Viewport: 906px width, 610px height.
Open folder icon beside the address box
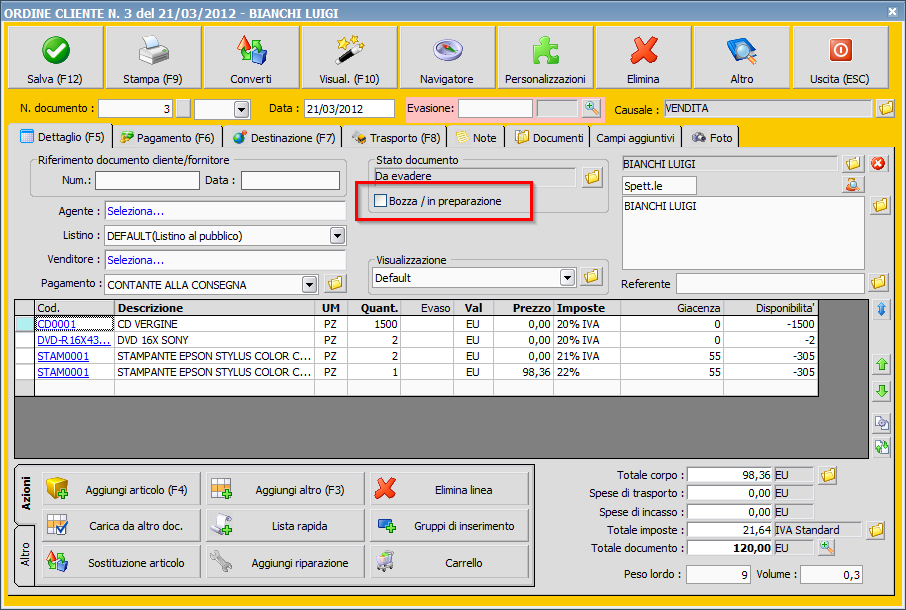880,205
